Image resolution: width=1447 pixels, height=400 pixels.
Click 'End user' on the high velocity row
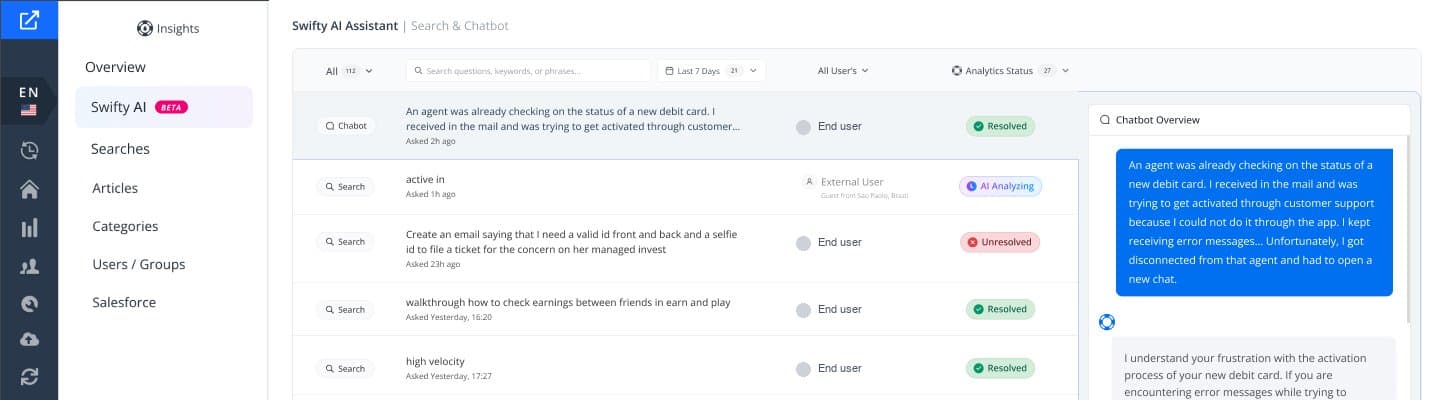coord(839,368)
